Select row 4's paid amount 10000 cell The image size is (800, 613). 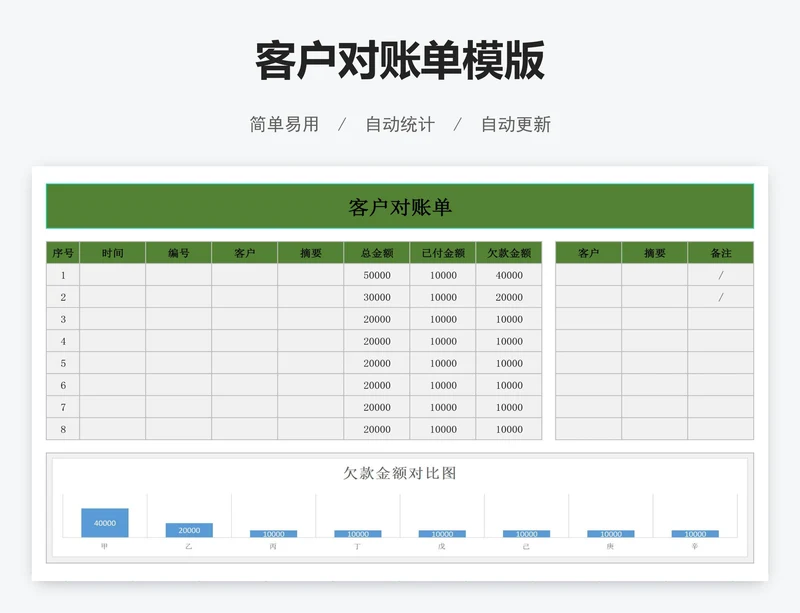coord(443,340)
